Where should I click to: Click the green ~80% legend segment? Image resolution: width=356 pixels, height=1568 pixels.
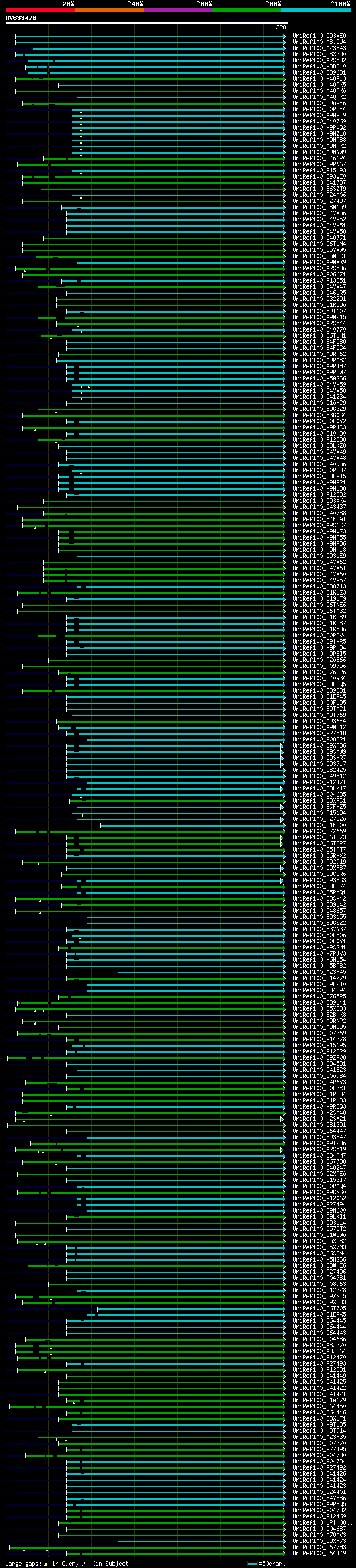[x=246, y=10]
